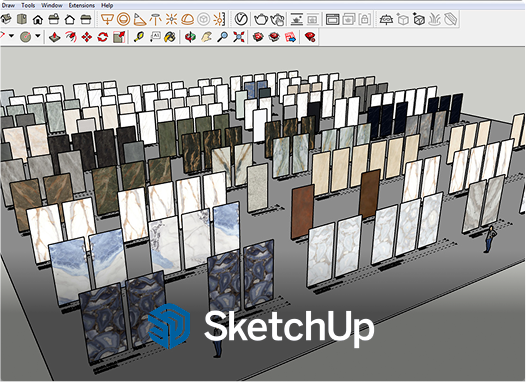Image resolution: width=526 pixels, height=382 pixels.
Task: Click the V-Ray batch render icon
Action: pyautogui.click(x=349, y=19)
